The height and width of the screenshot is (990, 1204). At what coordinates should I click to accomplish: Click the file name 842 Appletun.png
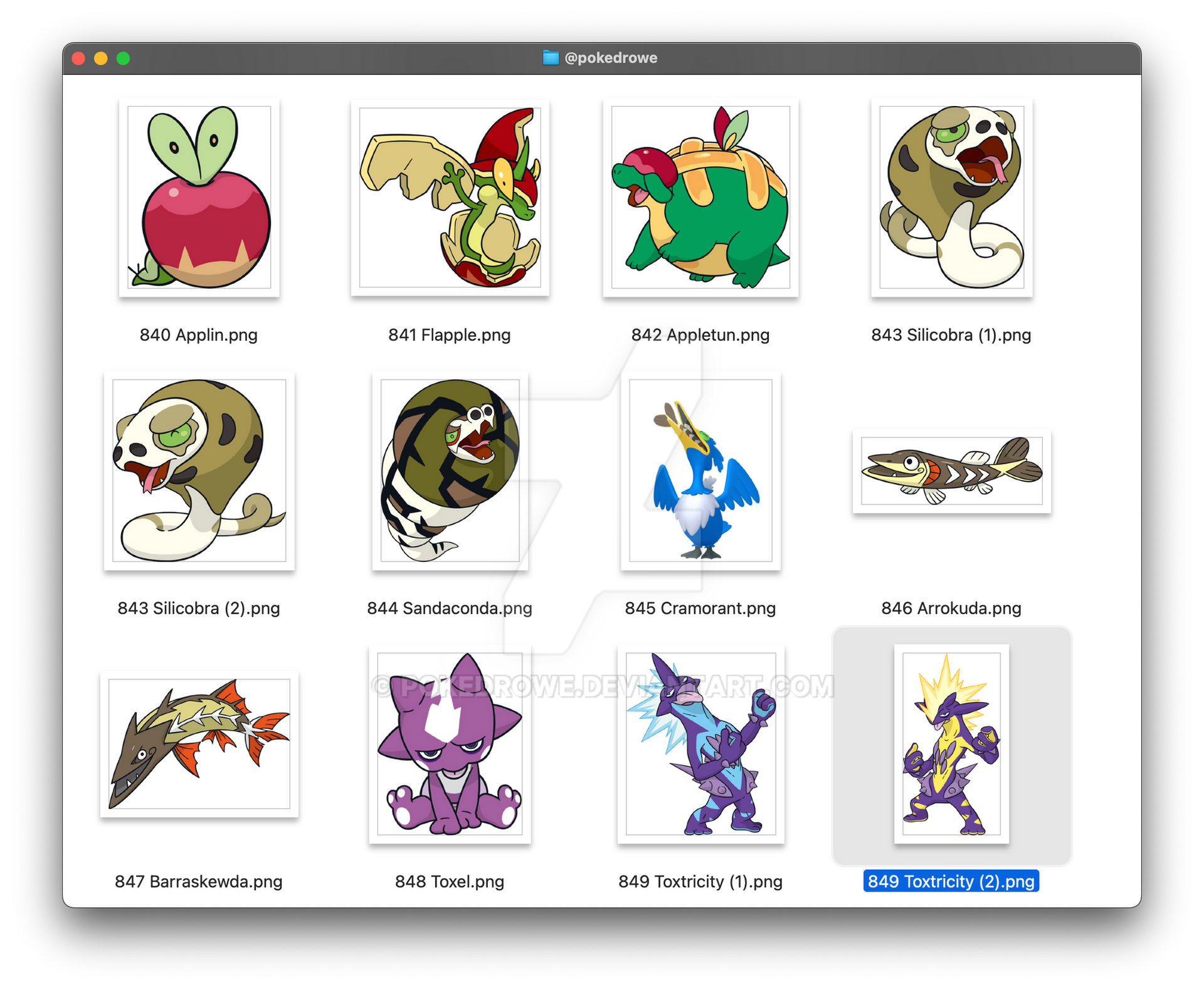(700, 334)
